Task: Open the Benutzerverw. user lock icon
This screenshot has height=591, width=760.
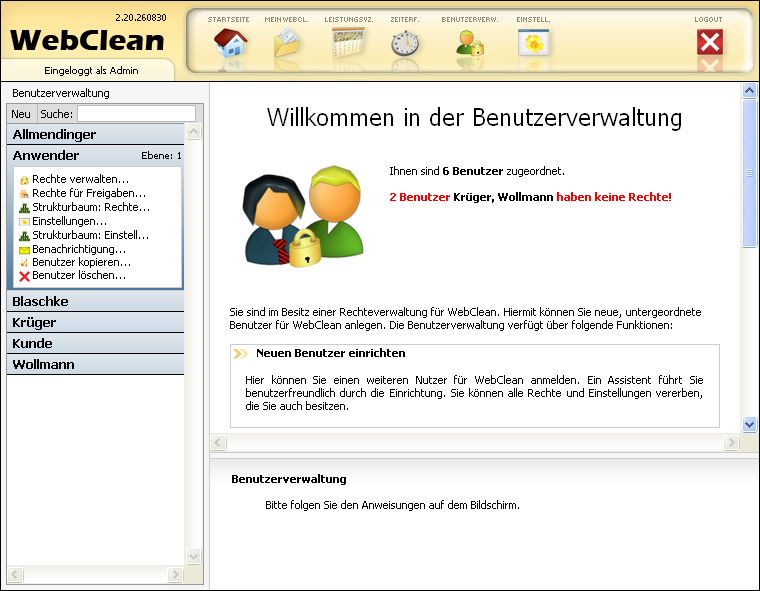Action: pos(470,43)
